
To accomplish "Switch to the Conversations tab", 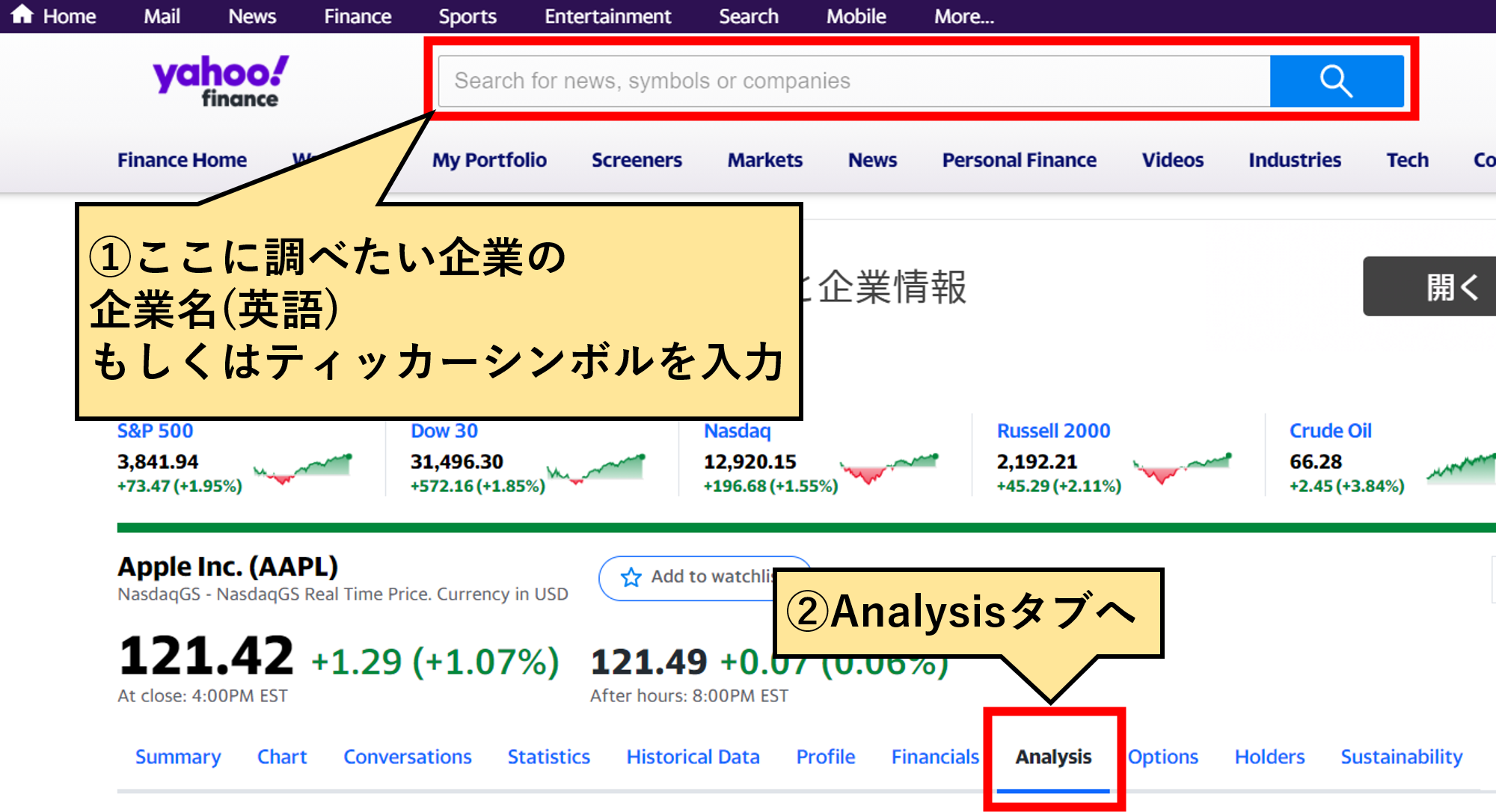I will point(408,757).
